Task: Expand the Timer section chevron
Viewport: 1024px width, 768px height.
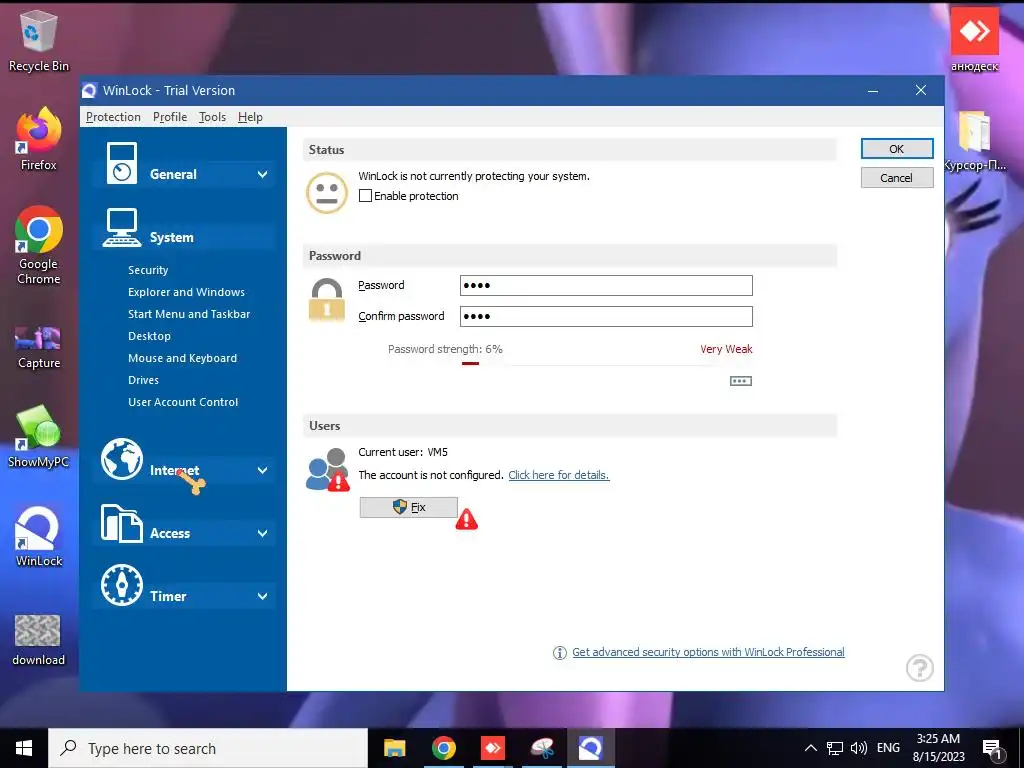Action: pos(263,596)
